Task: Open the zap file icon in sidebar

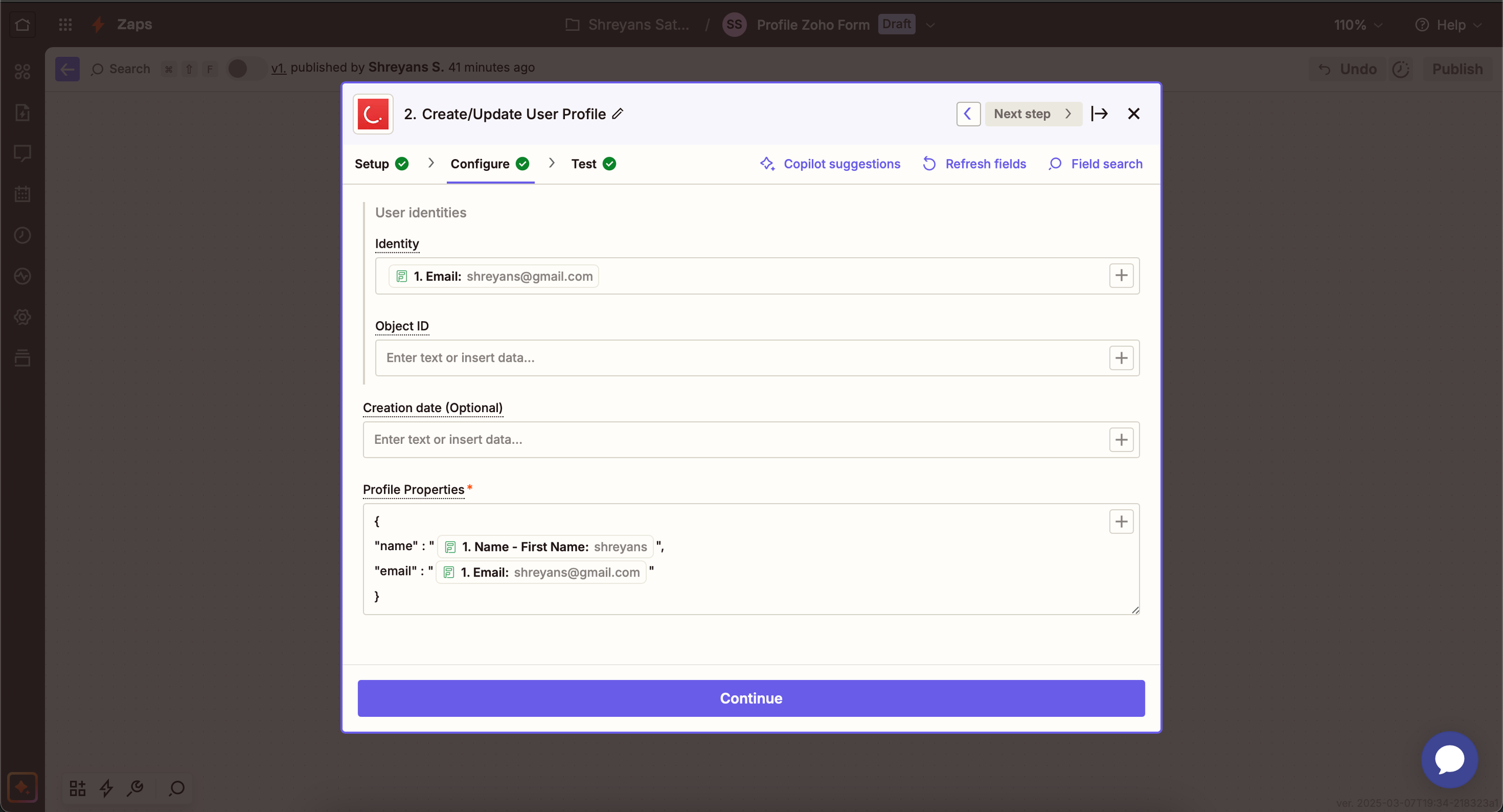Action: tap(22, 112)
